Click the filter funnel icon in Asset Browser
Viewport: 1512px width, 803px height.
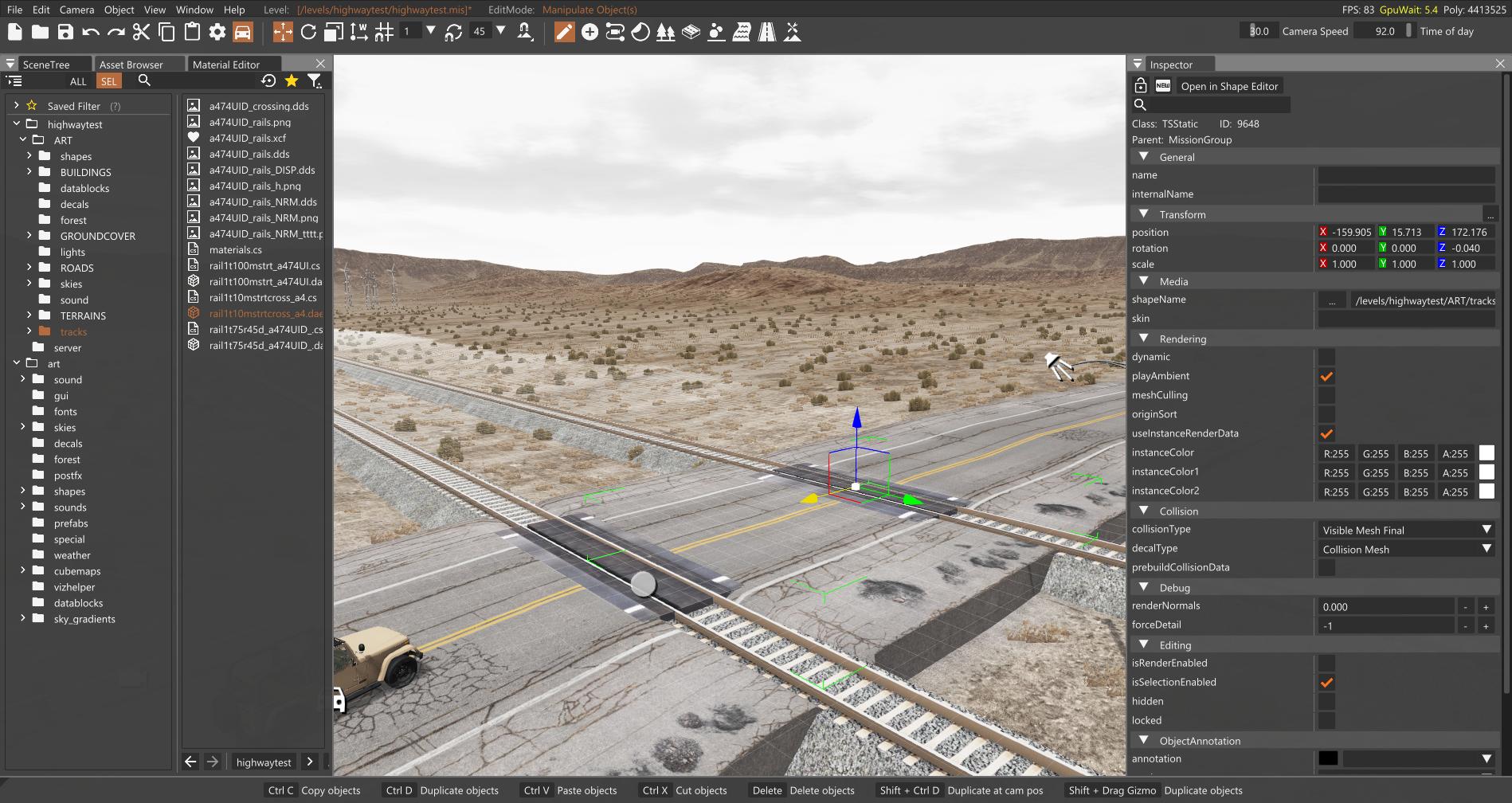click(x=315, y=80)
